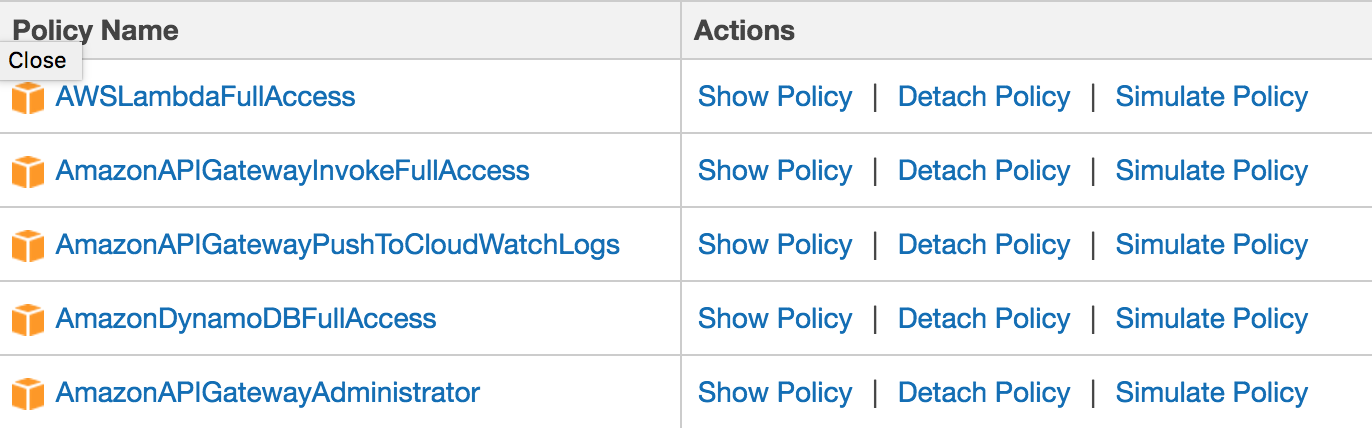Screen dimensions: 1372x428
Task: Click the Close tooltip button
Action: tap(37, 60)
